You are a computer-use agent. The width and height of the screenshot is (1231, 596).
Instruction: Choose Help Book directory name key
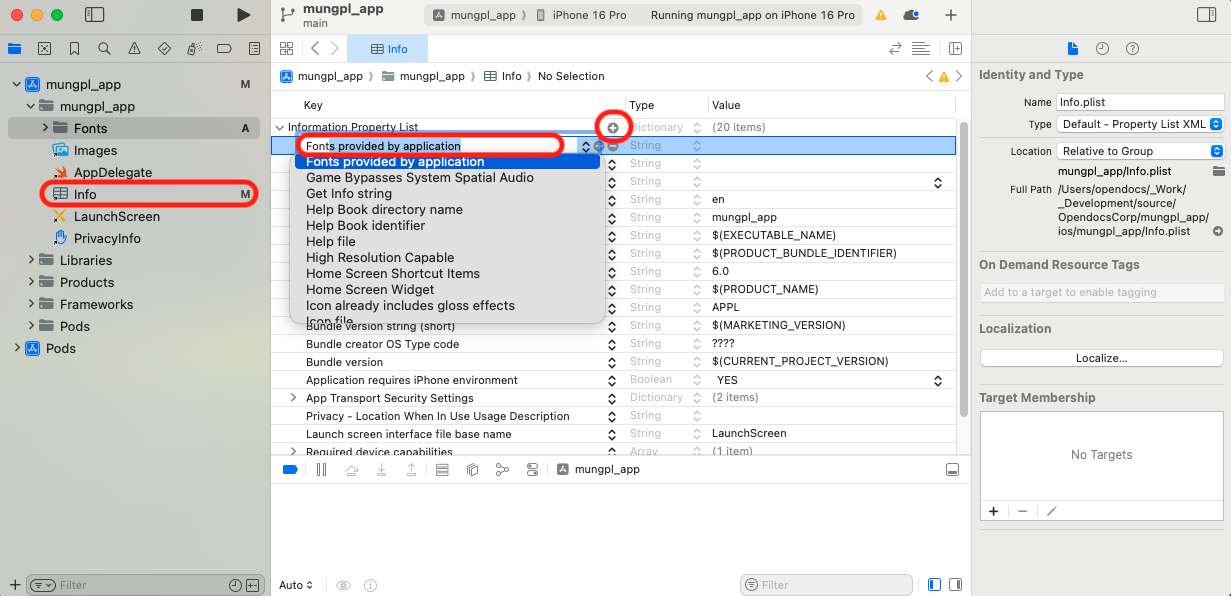point(384,210)
